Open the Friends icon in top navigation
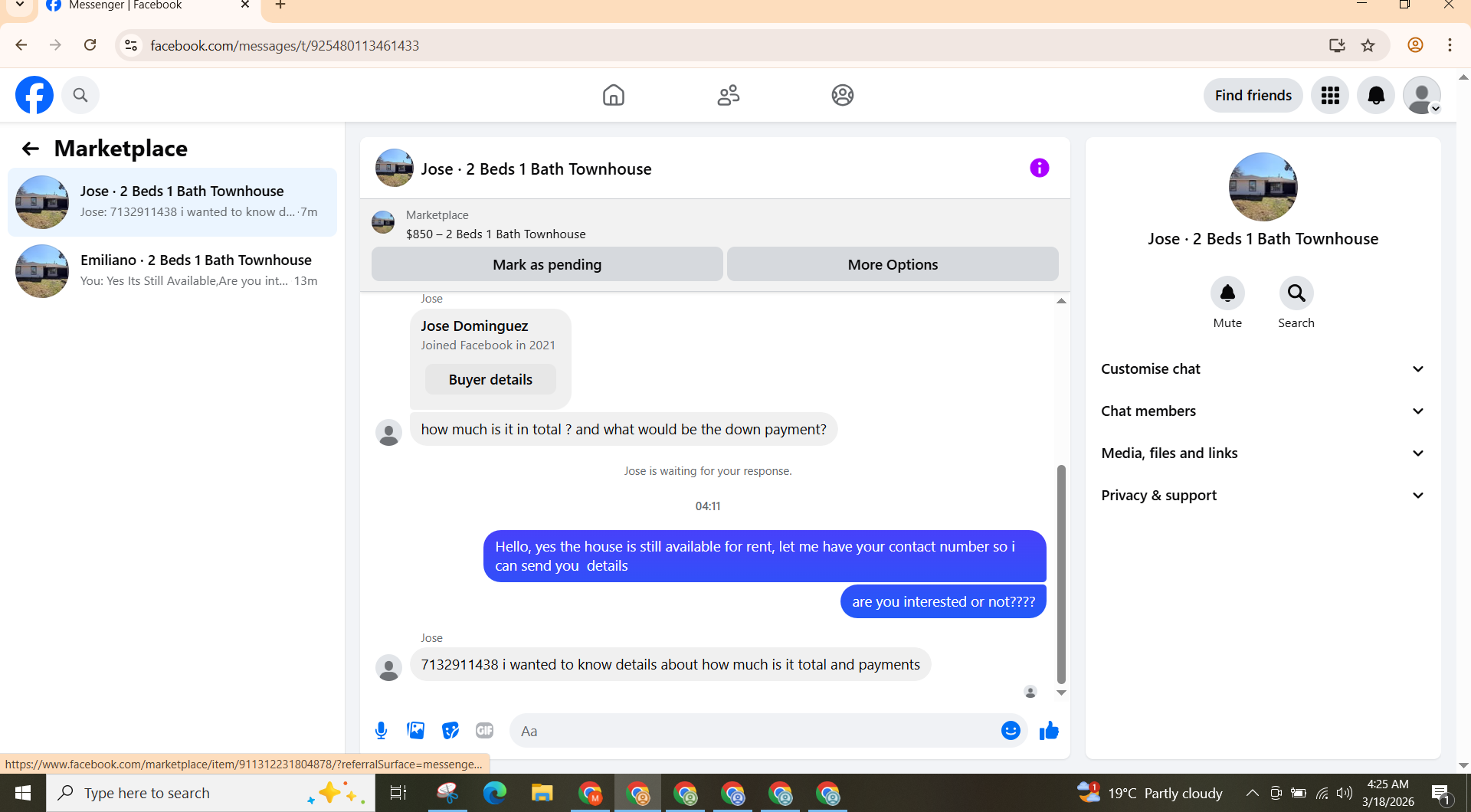The height and width of the screenshot is (812, 1471). point(729,95)
